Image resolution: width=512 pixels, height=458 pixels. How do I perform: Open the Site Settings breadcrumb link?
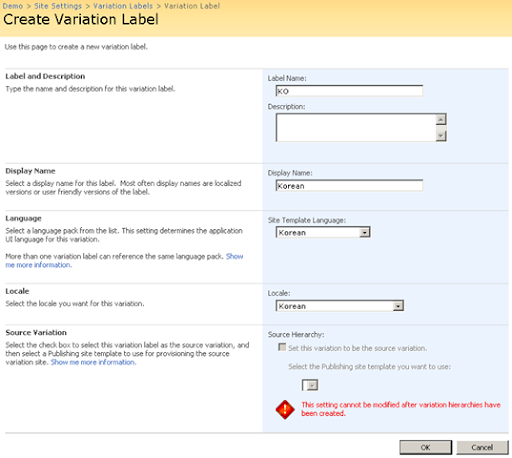pyautogui.click(x=58, y=6)
